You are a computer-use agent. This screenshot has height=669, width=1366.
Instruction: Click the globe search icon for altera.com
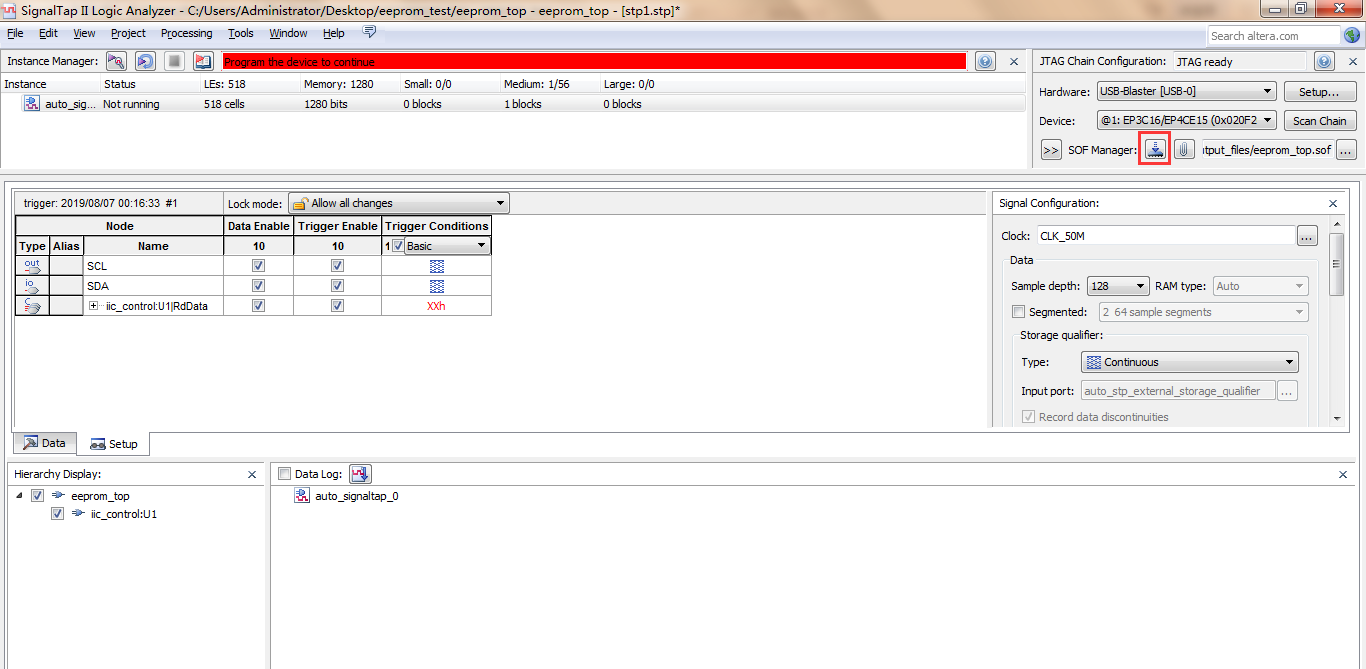(1353, 35)
